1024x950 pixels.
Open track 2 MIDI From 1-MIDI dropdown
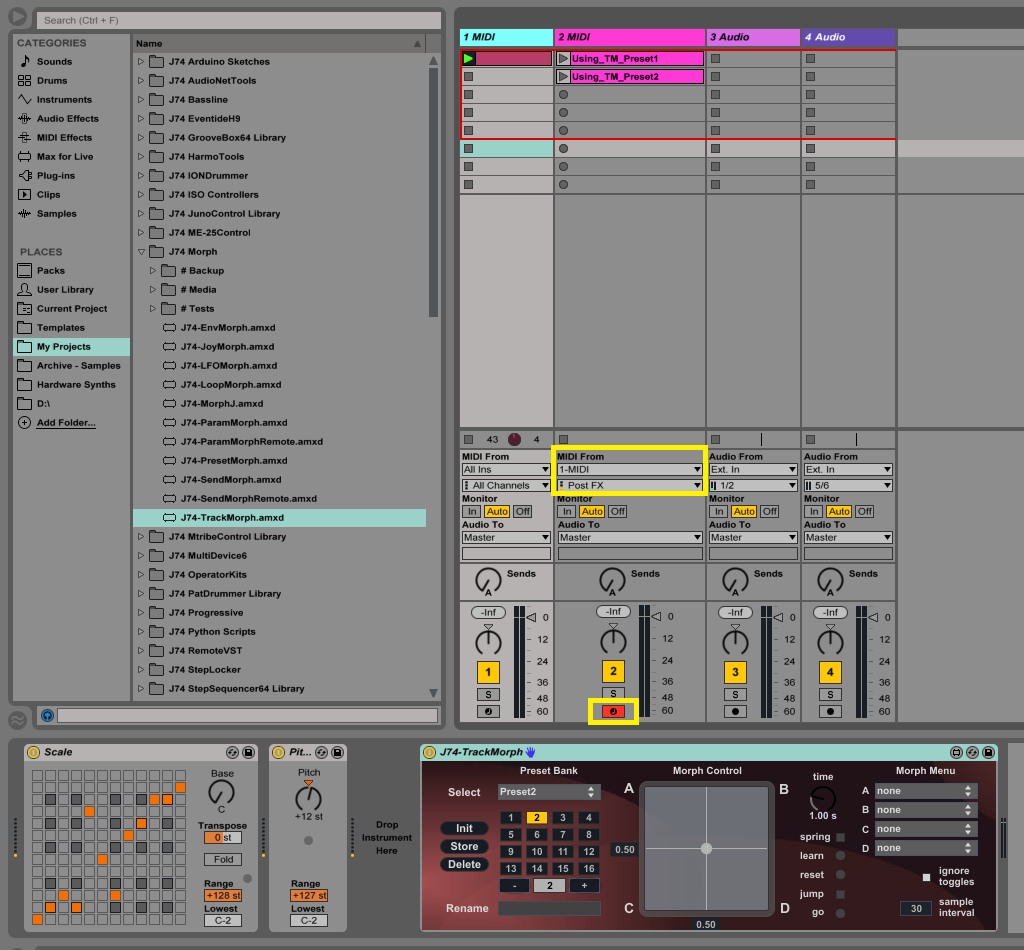(x=629, y=469)
